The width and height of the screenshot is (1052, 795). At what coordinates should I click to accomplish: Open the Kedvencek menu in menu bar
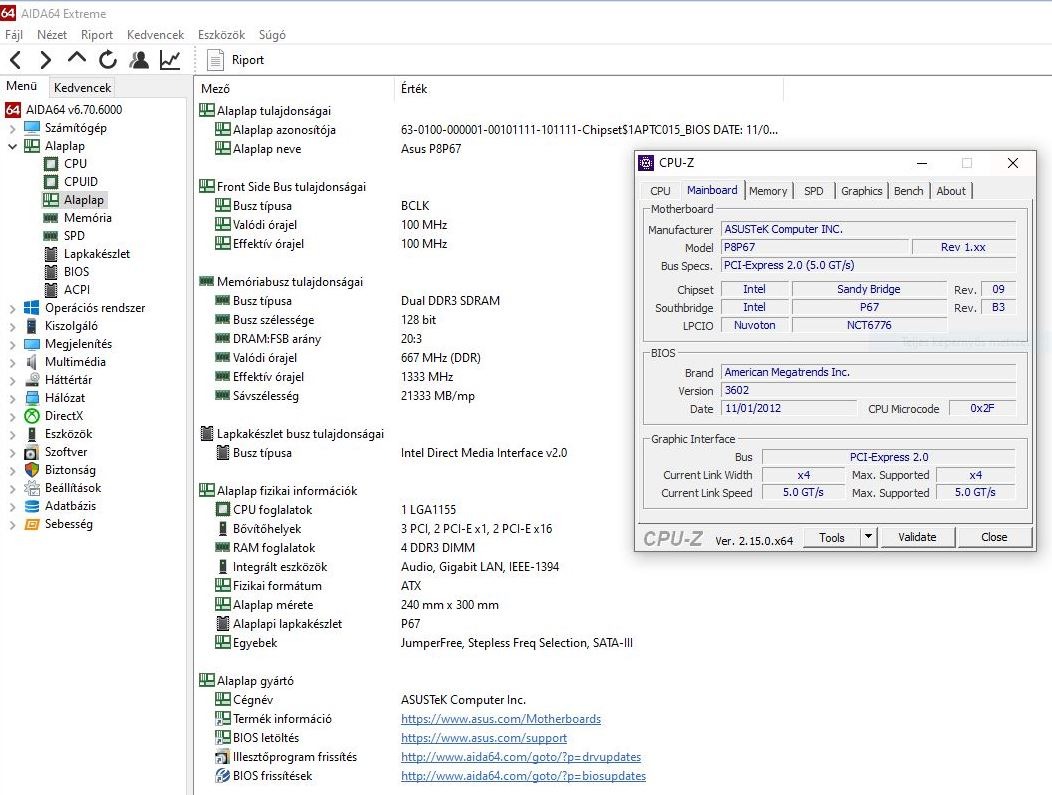155,35
